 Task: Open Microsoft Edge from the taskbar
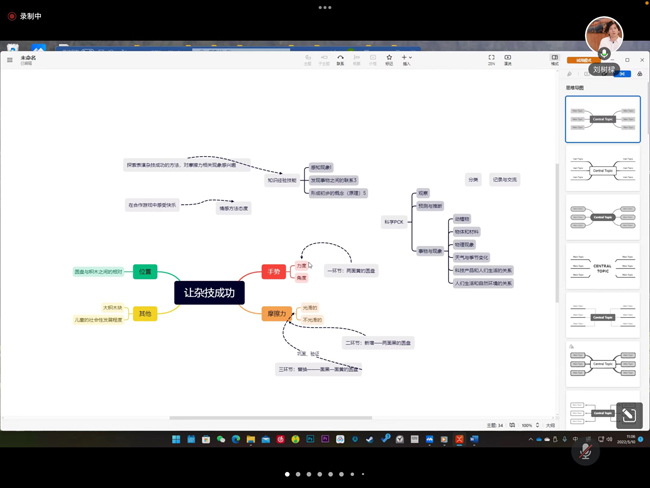tap(236, 439)
